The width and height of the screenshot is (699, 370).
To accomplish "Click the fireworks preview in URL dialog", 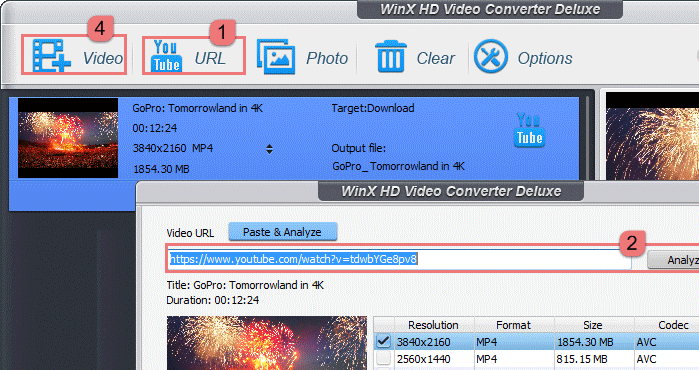I will coord(267,343).
